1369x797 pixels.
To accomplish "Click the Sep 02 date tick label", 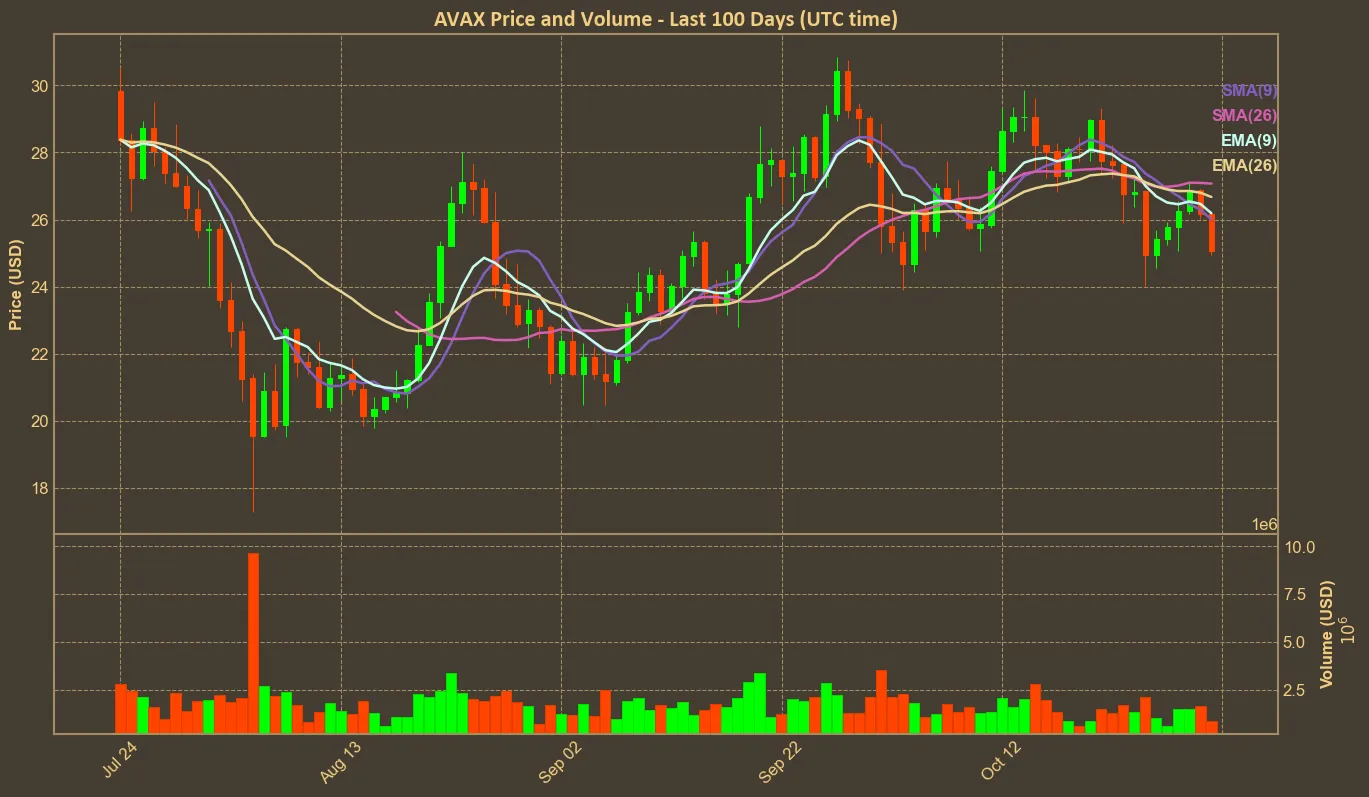I will point(558,762).
